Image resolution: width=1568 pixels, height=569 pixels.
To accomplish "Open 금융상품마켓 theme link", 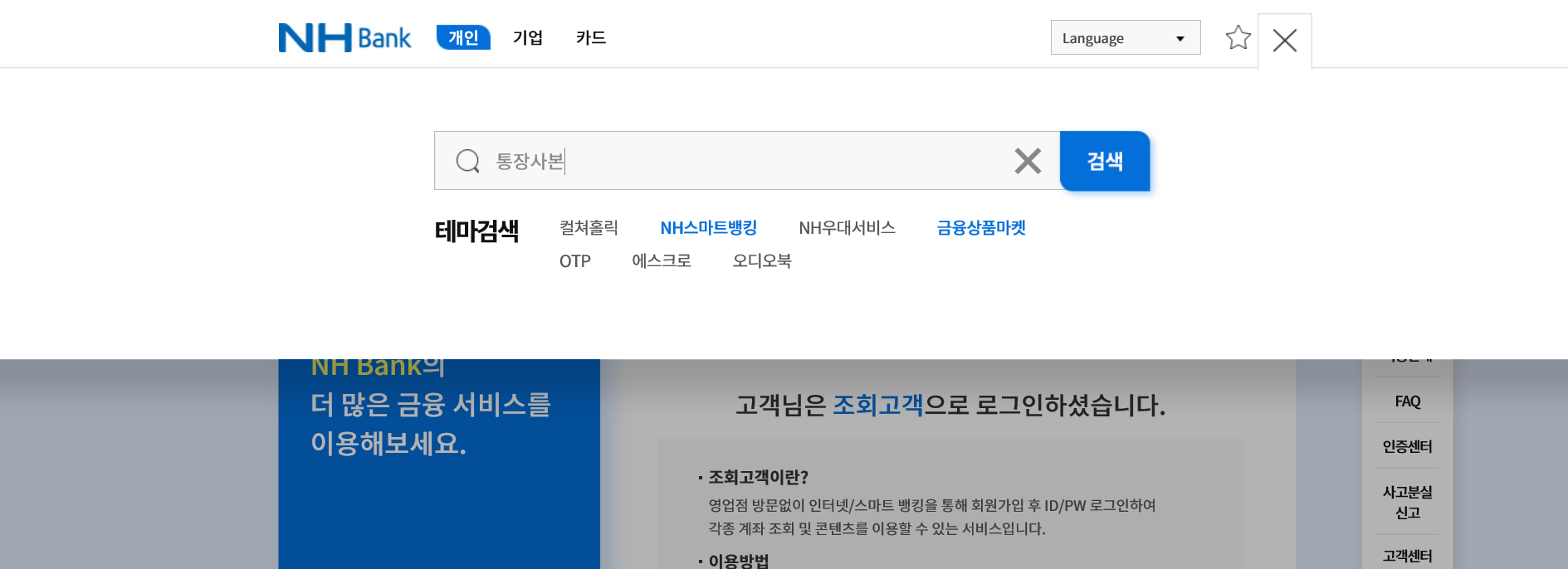I will [x=981, y=227].
